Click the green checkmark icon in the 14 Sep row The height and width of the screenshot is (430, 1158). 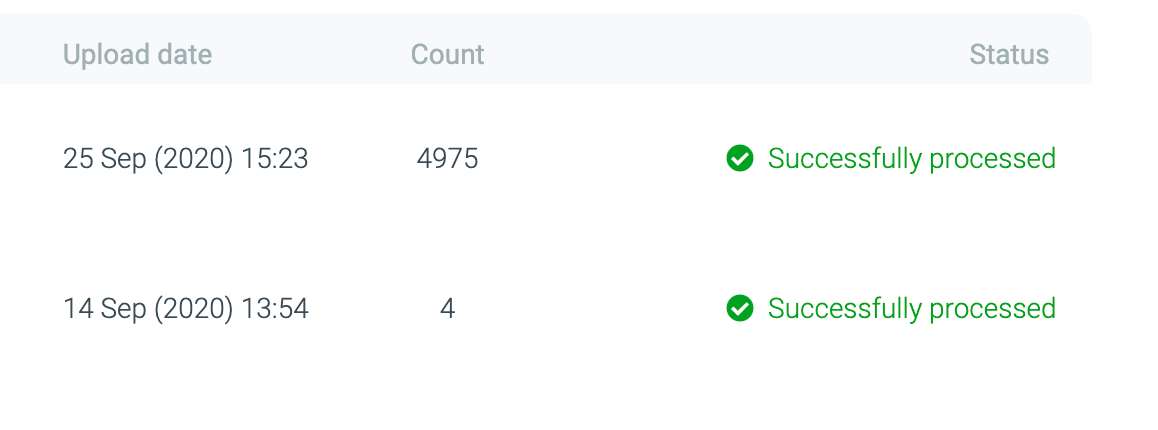click(739, 308)
